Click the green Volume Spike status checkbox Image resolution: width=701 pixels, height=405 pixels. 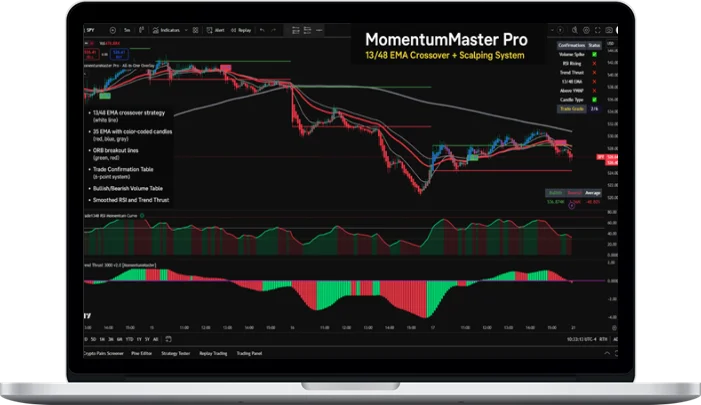[594, 54]
